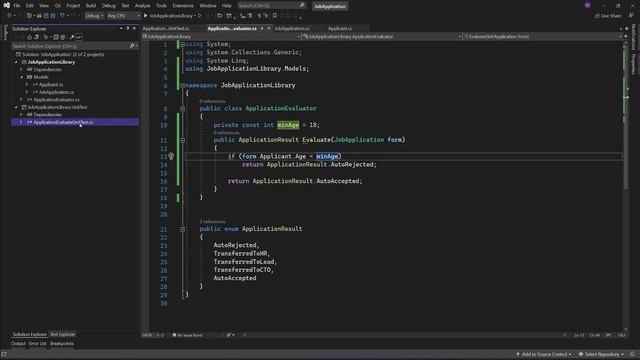Click the Live Share icon
This screenshot has width=640, height=360.
(598, 16)
